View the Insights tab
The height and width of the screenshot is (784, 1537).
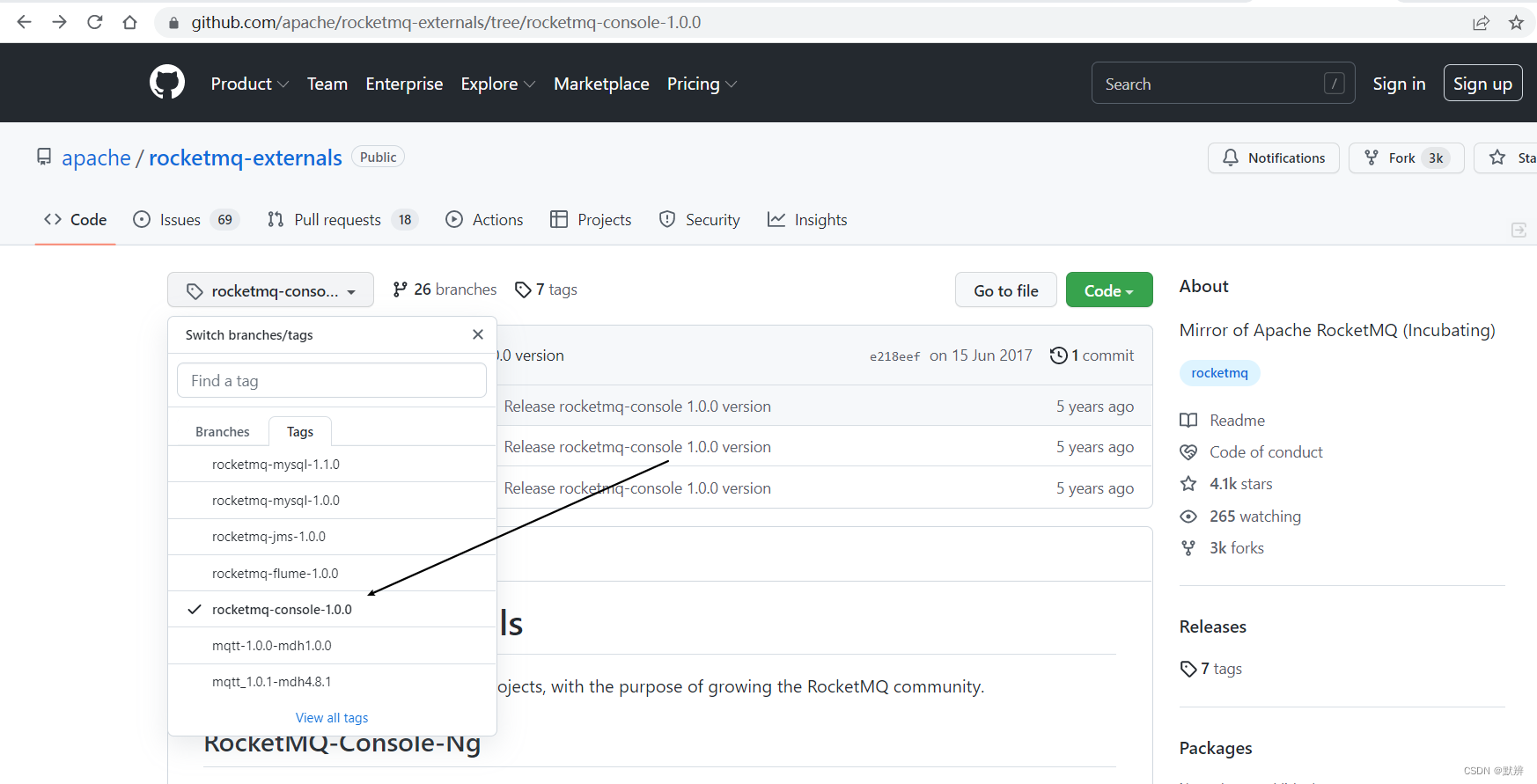[807, 219]
